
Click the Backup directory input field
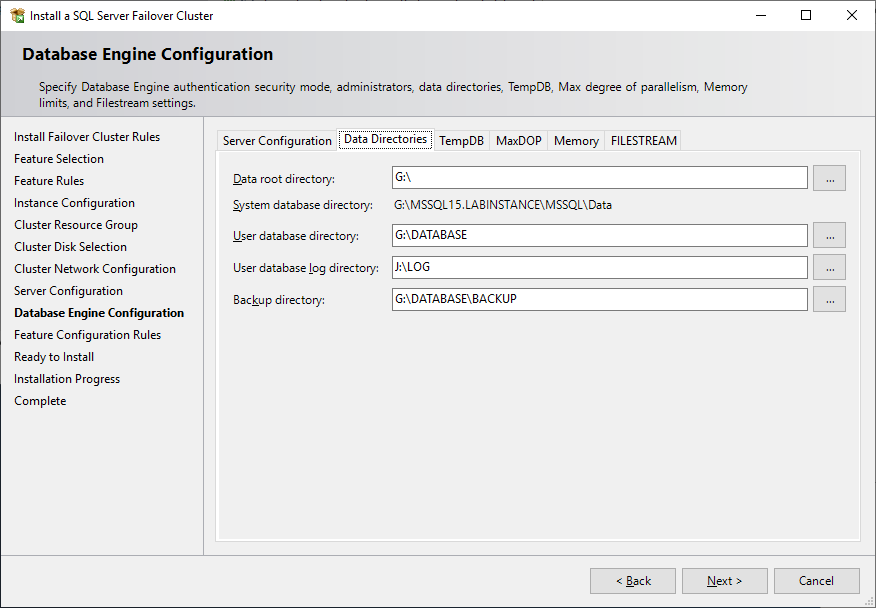pos(599,299)
